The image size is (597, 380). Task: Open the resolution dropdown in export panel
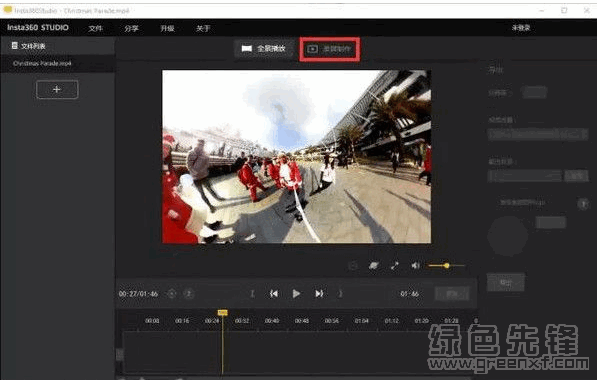pyautogui.click(x=534, y=93)
